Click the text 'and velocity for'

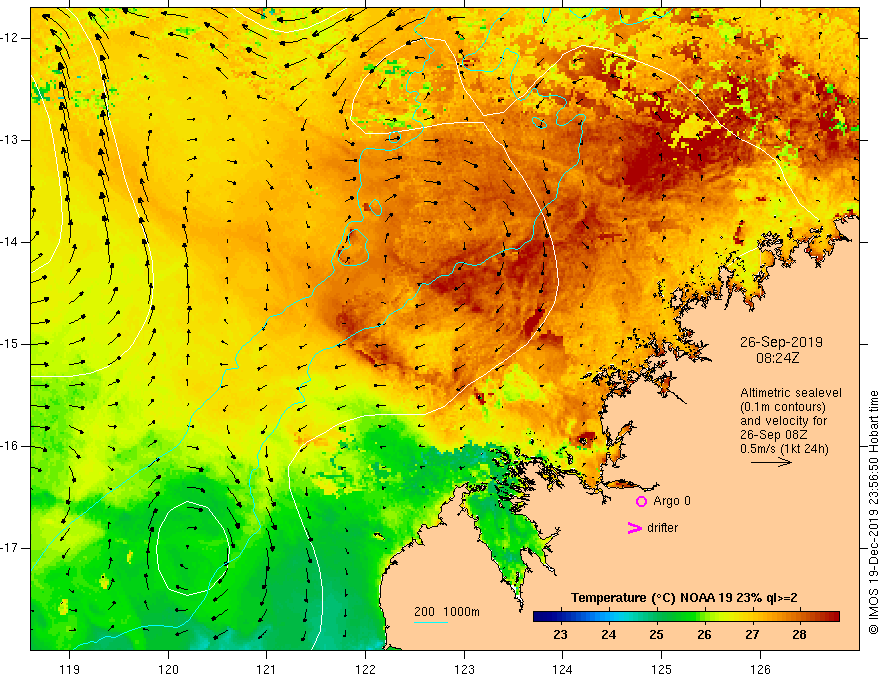(783, 421)
